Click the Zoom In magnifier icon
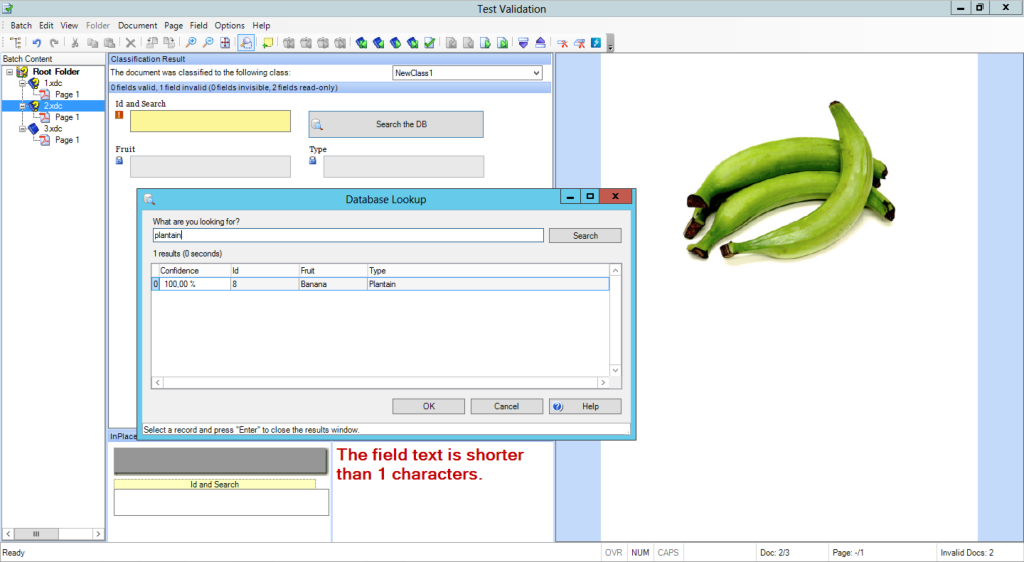Screen dimensions: 1024x562 coord(190,43)
